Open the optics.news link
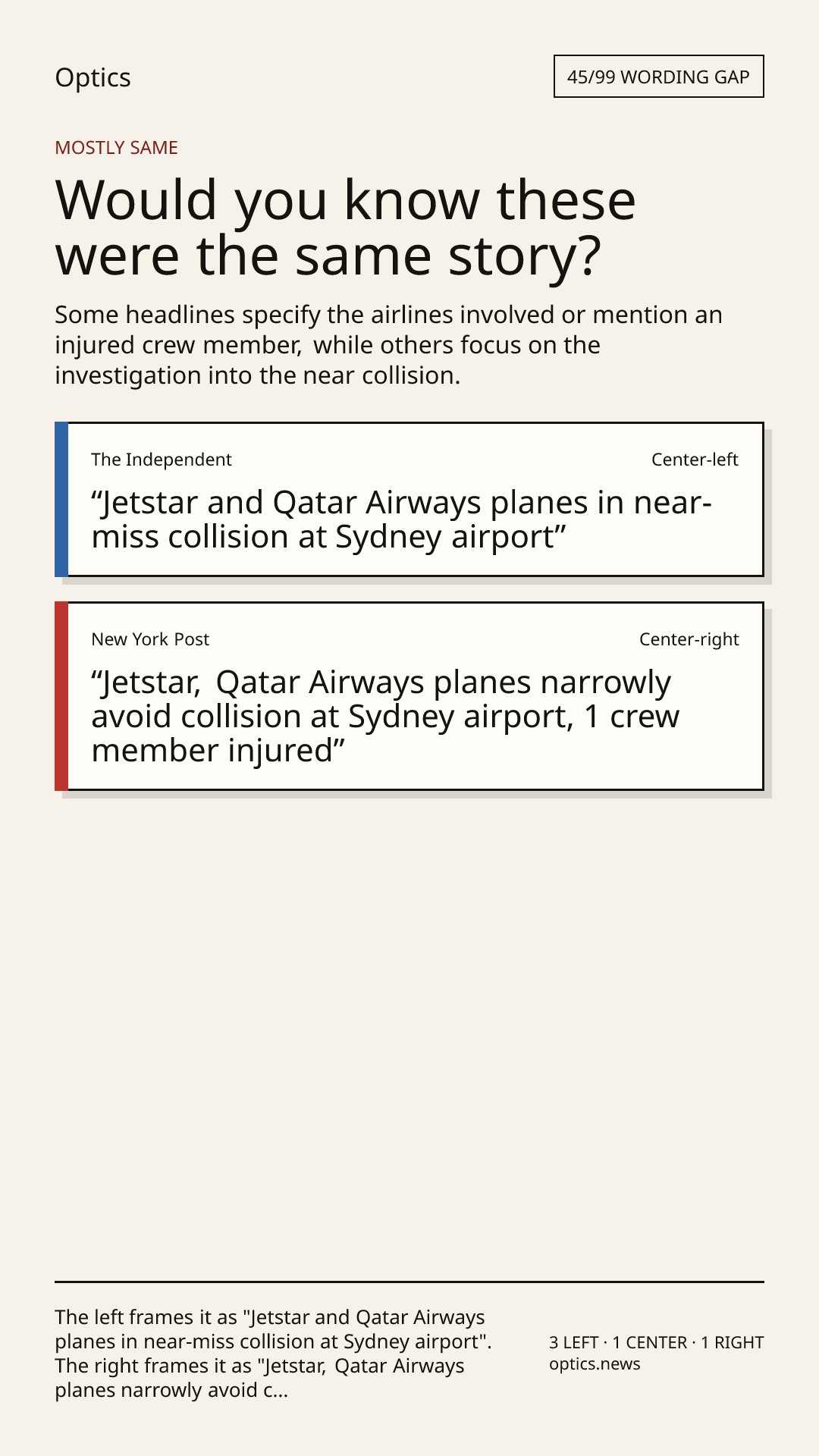 click(595, 1363)
